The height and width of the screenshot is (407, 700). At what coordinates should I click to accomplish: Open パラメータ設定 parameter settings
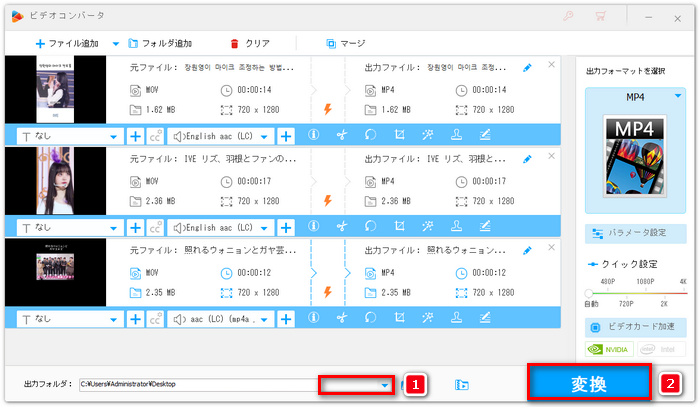(x=636, y=233)
